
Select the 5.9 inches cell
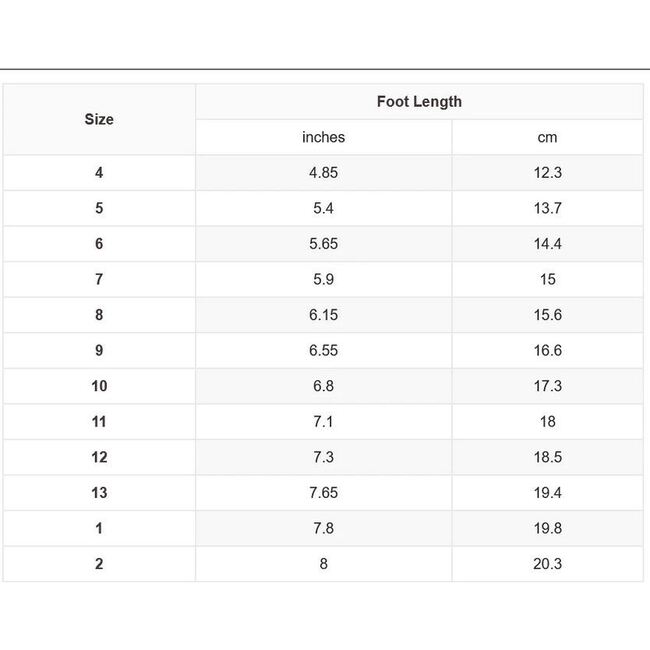323,280
